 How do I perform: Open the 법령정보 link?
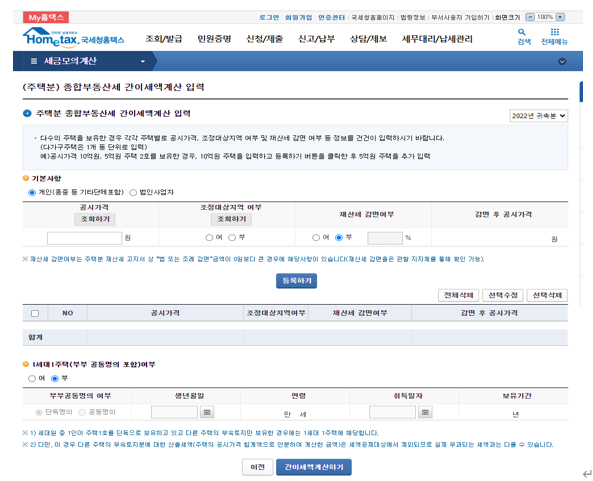coord(413,17)
